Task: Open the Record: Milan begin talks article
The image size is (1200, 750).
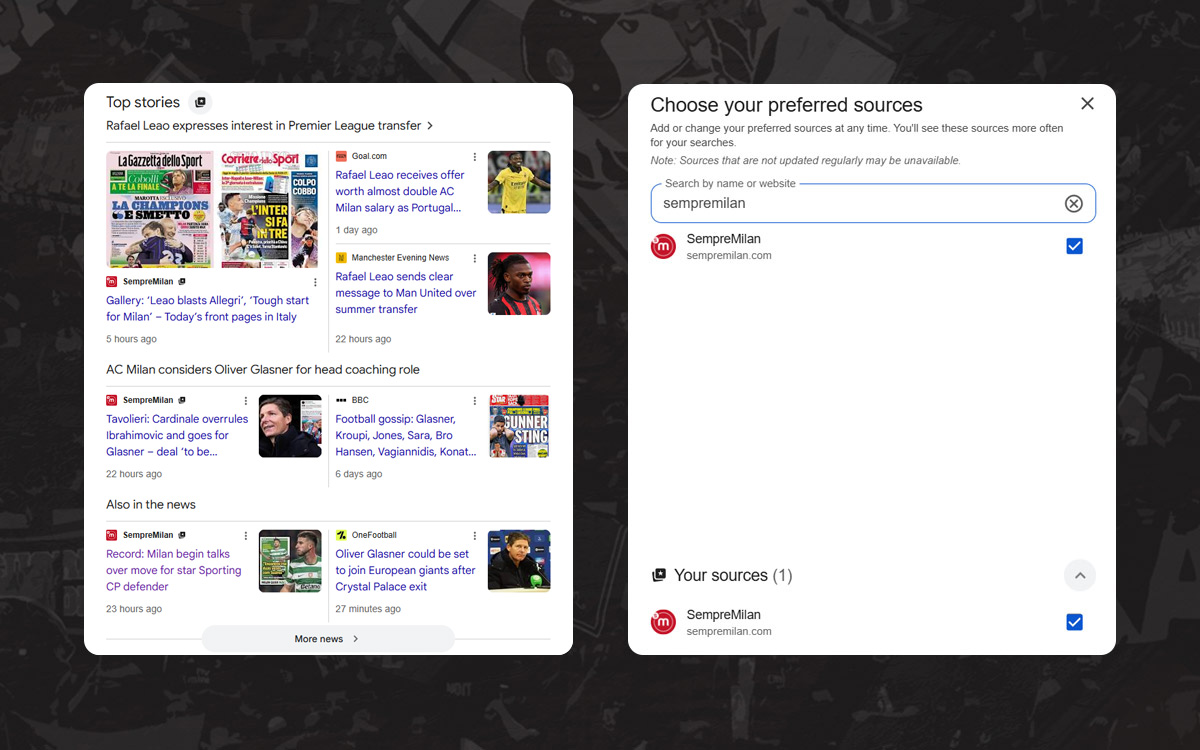Action: pos(174,570)
